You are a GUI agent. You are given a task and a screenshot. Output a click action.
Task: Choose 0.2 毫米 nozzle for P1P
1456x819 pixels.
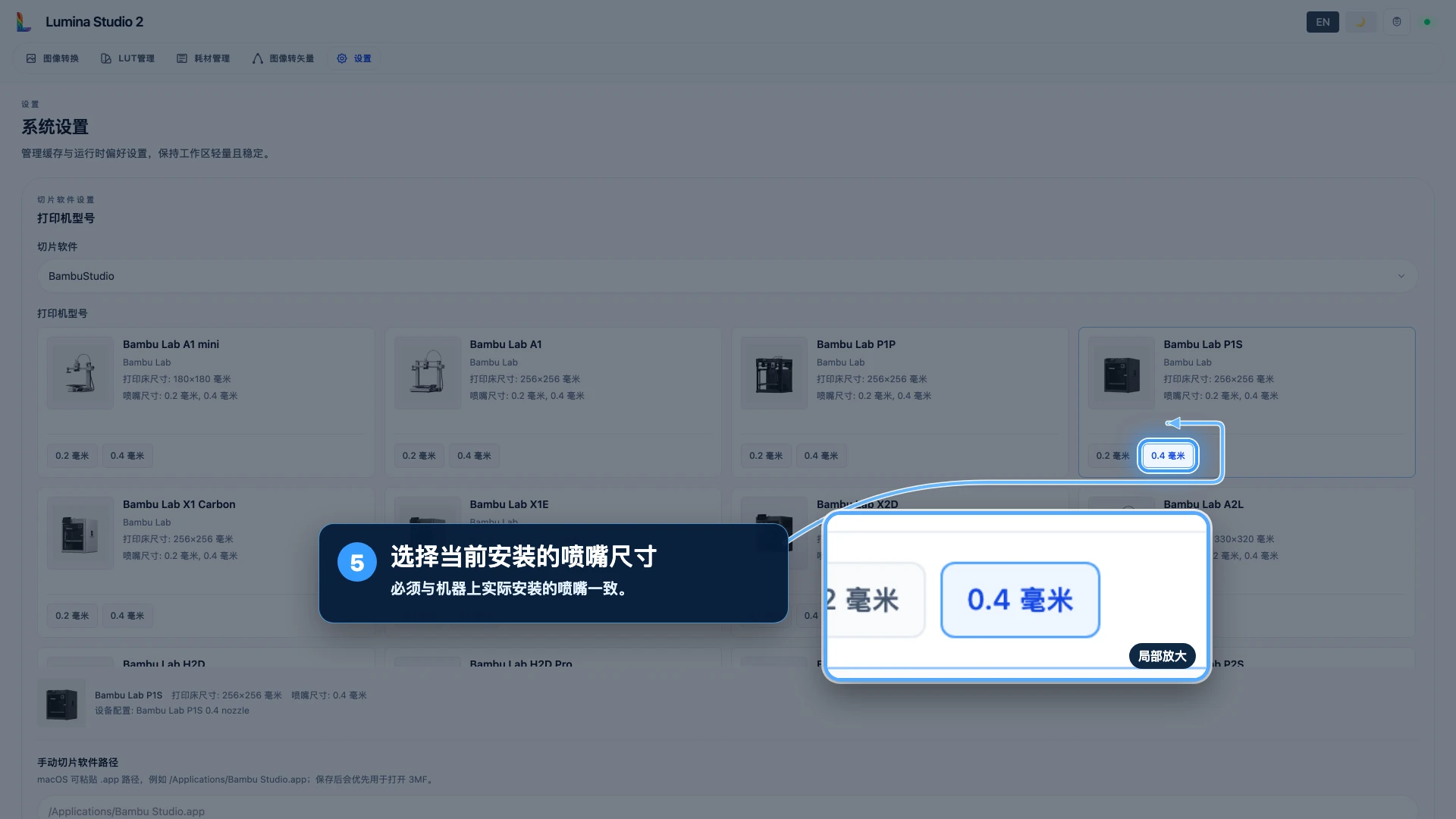click(x=766, y=456)
